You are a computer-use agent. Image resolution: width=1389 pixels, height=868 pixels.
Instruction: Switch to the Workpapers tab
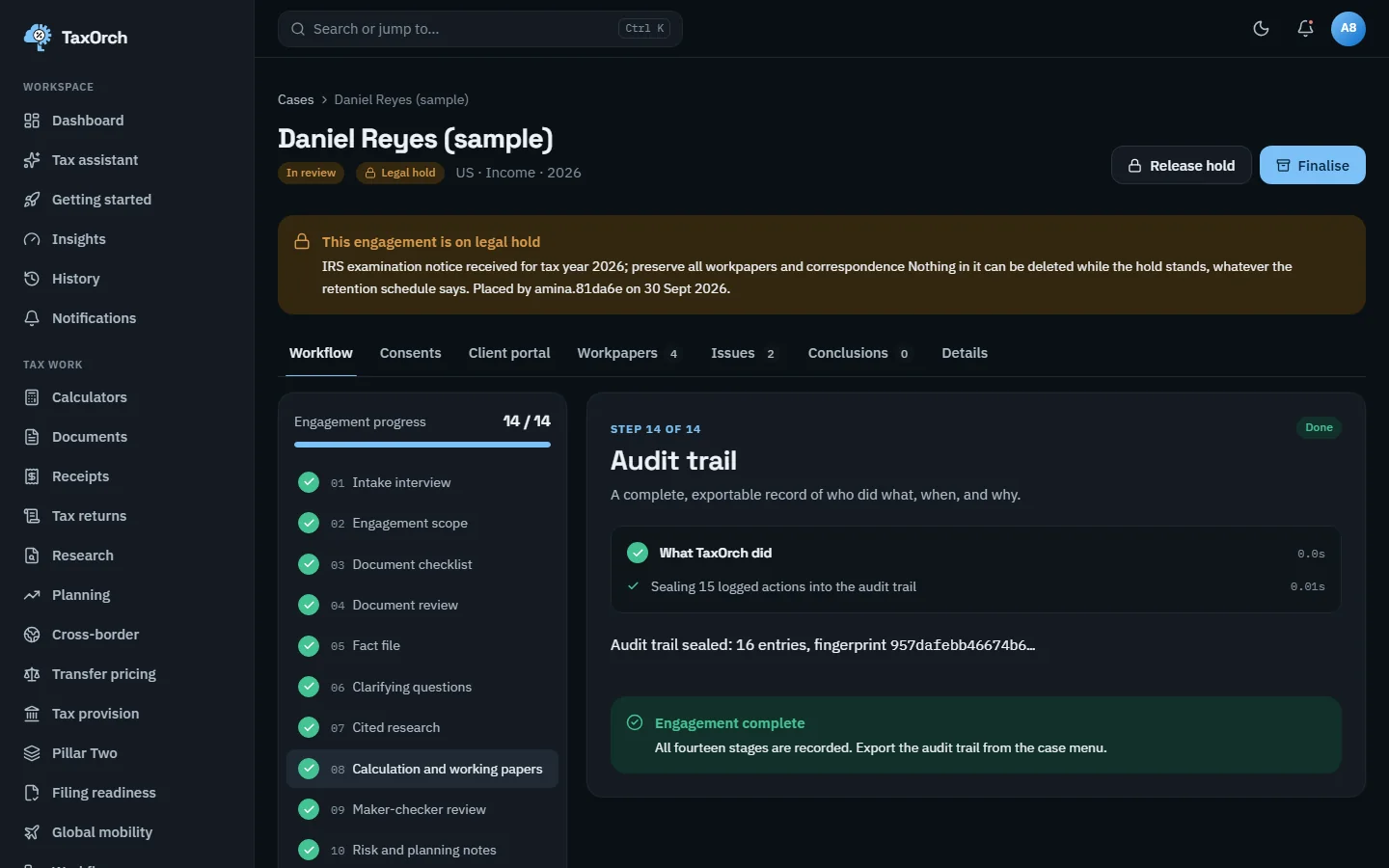click(628, 353)
